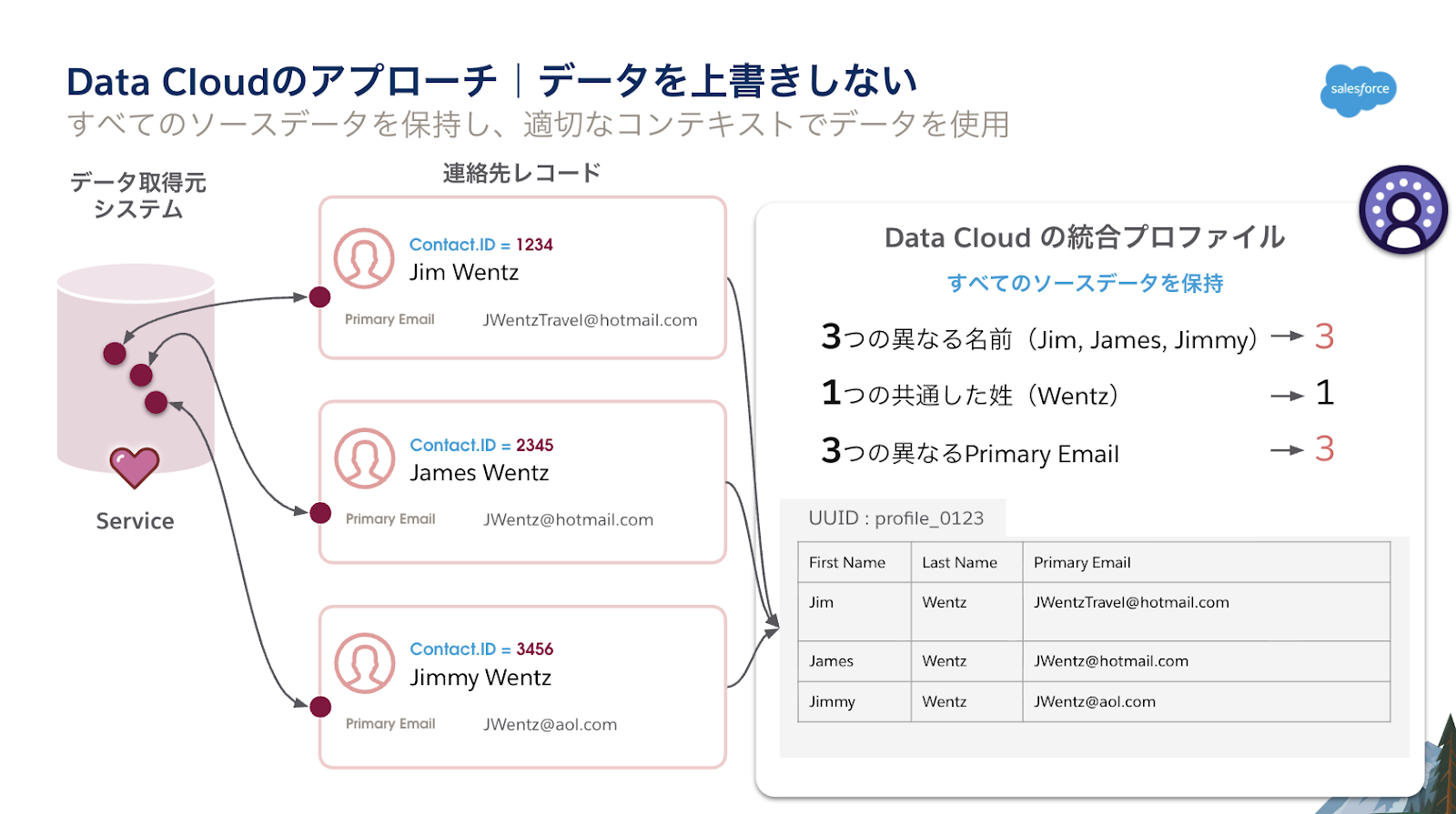Click the Service database cylinder

click(x=136, y=368)
